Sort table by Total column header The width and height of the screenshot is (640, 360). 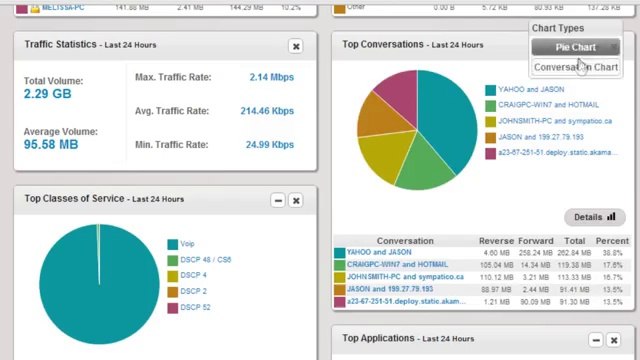point(575,241)
